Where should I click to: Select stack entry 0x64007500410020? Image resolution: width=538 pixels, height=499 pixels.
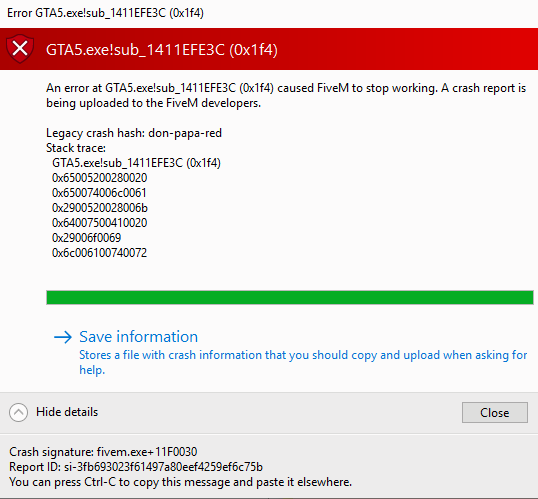[x=100, y=223]
